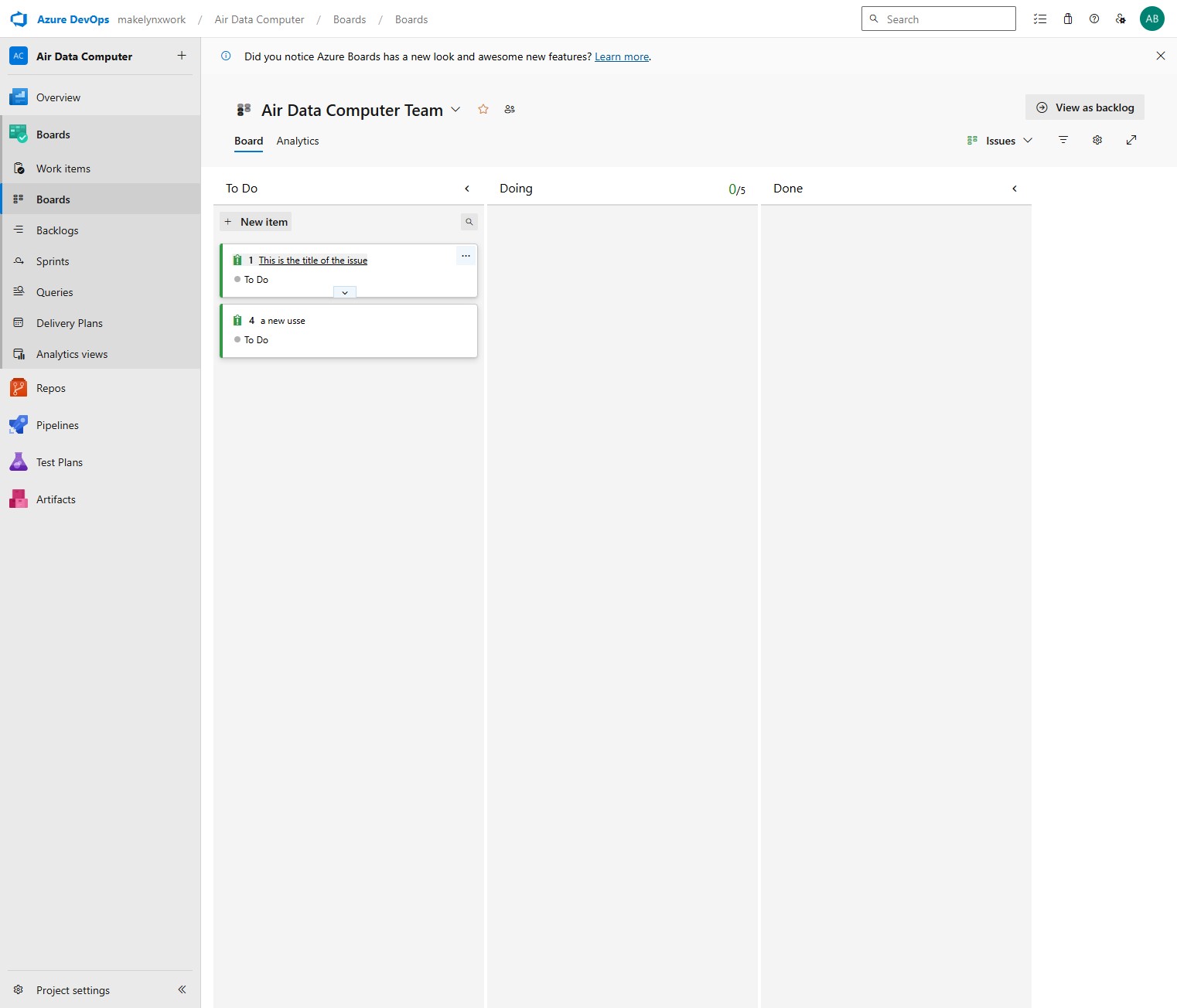1177x1008 pixels.
Task: Open Analytics views in sidebar
Action: point(101,354)
